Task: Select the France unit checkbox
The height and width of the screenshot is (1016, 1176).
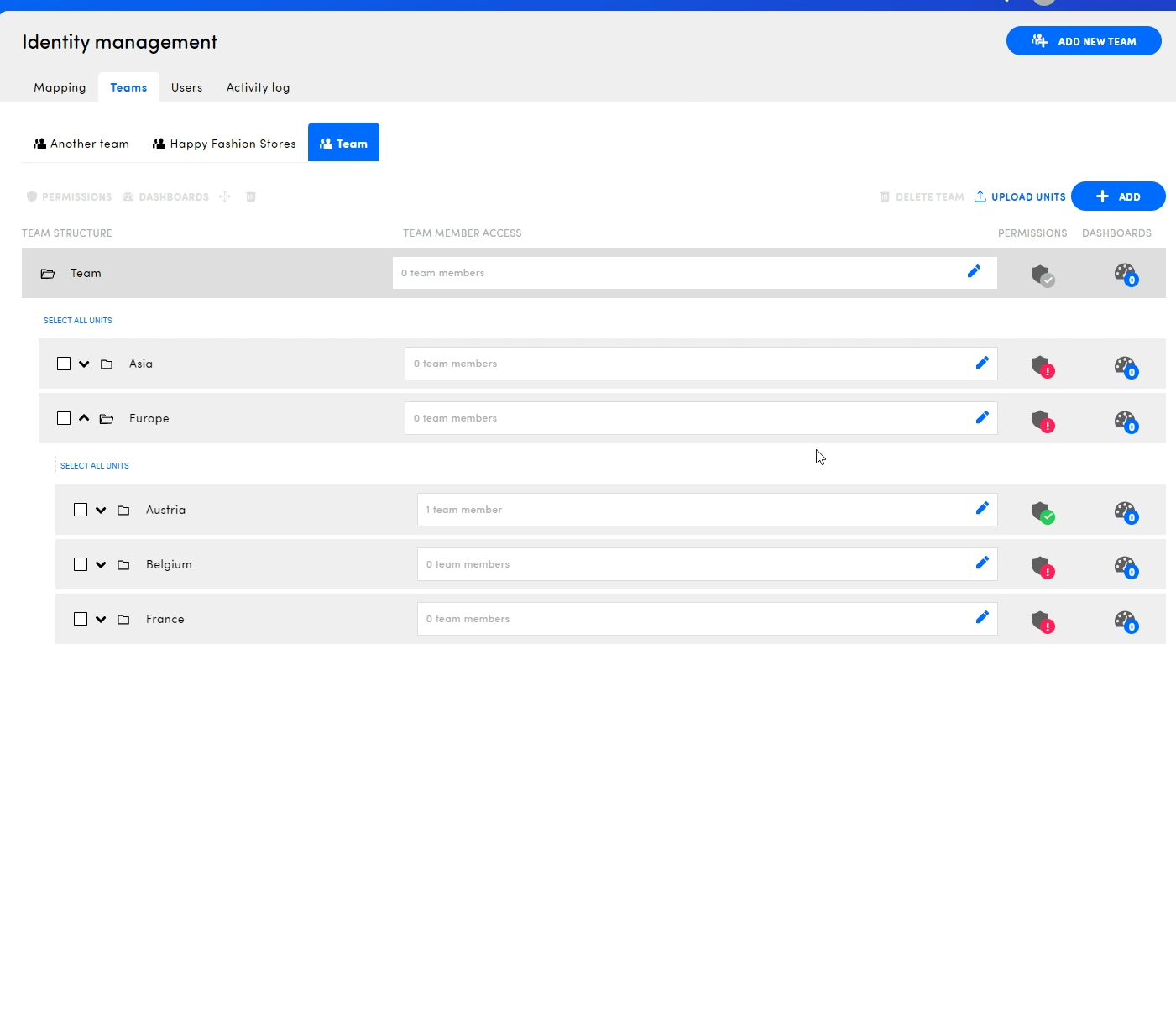Action: tap(81, 619)
